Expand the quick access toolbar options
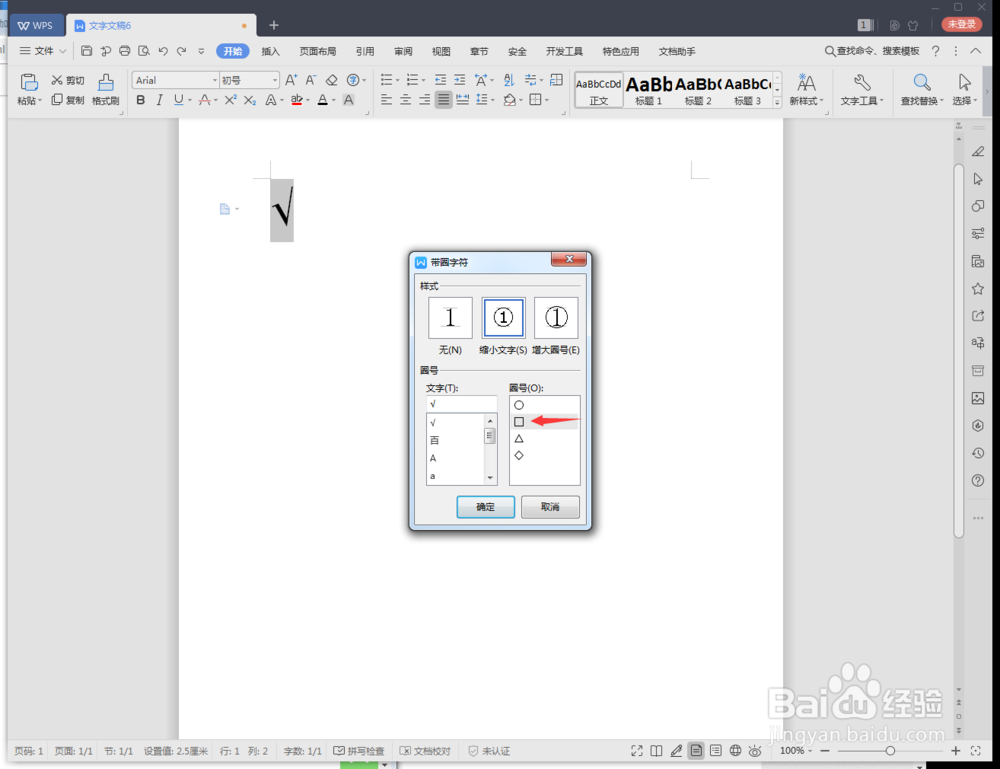The width and height of the screenshot is (1000, 769). click(201, 51)
